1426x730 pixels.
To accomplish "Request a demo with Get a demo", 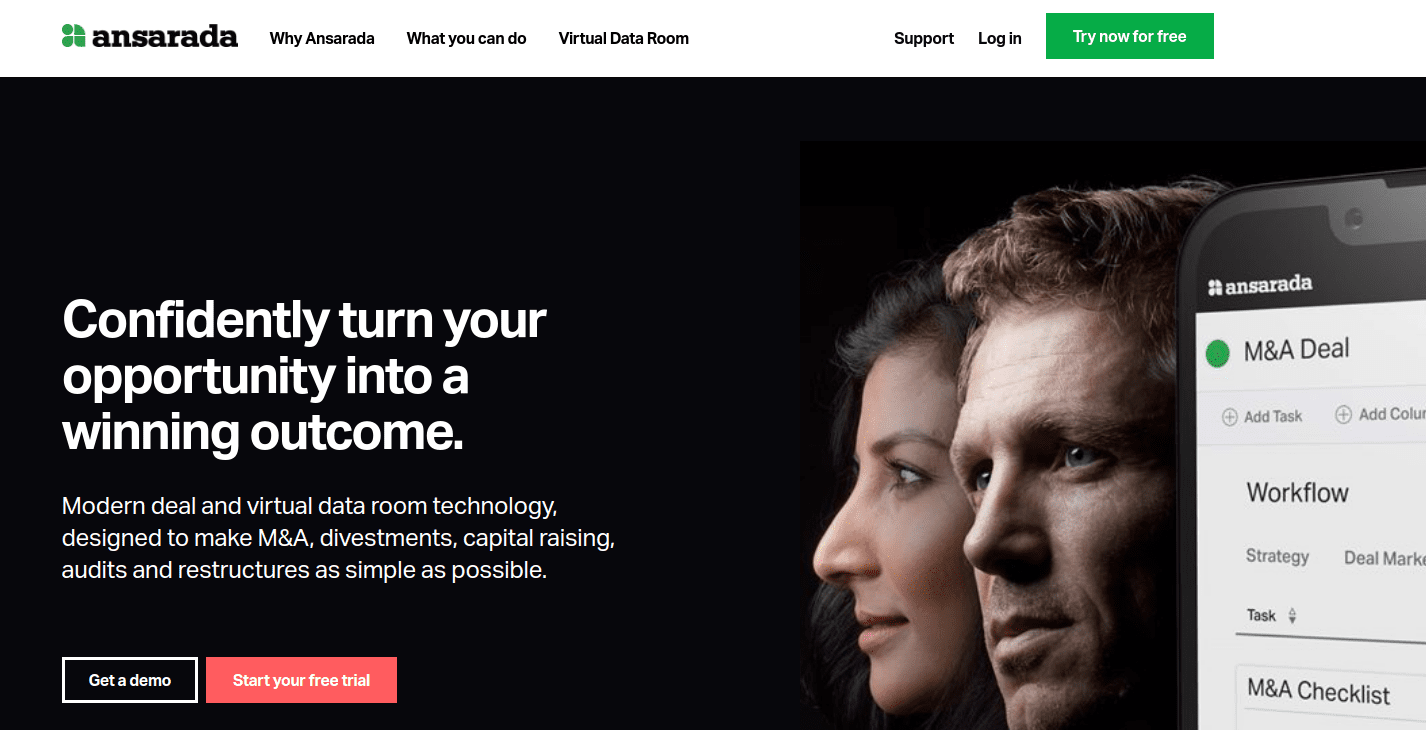I will [130, 680].
